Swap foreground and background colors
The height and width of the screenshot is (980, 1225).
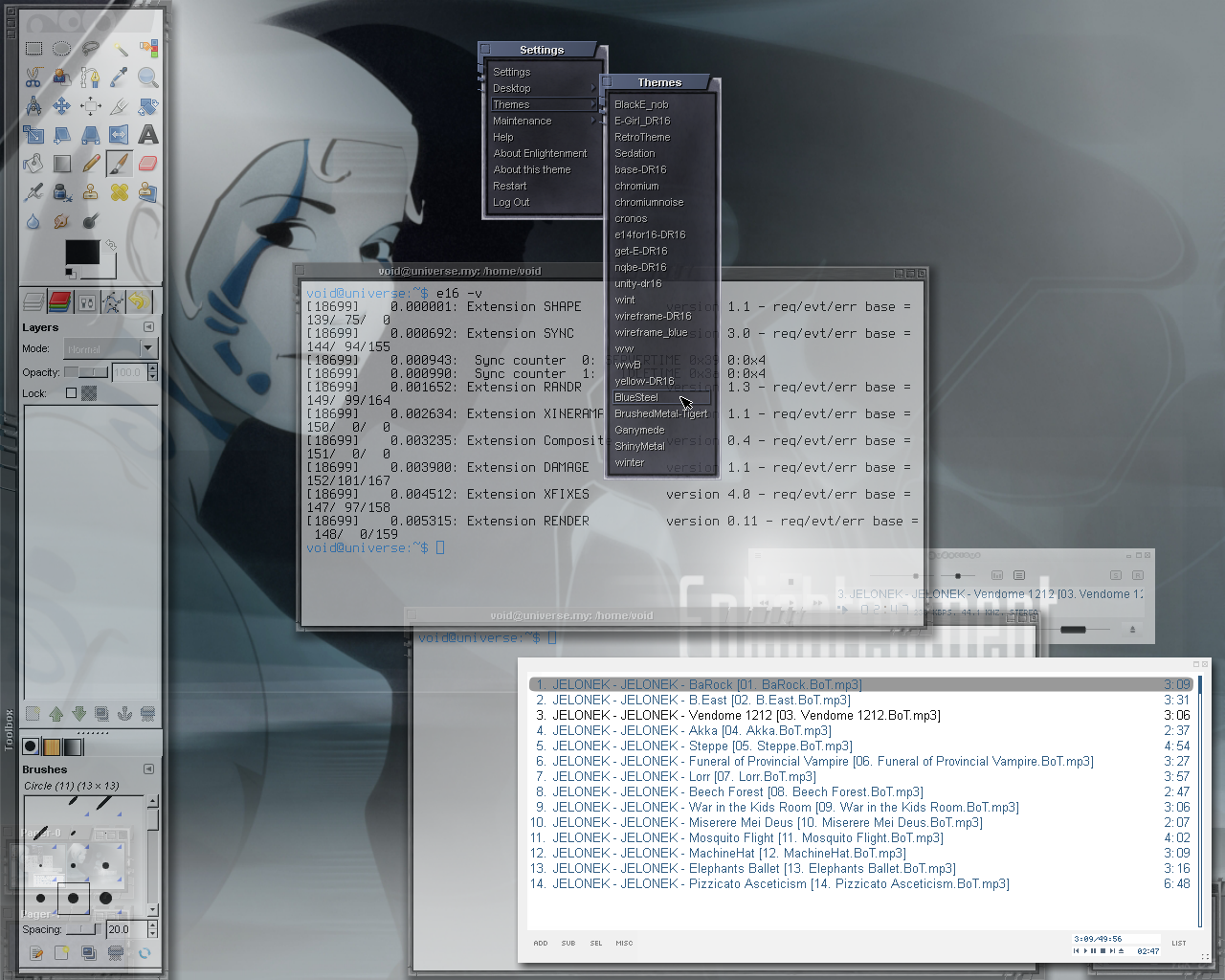(110, 244)
